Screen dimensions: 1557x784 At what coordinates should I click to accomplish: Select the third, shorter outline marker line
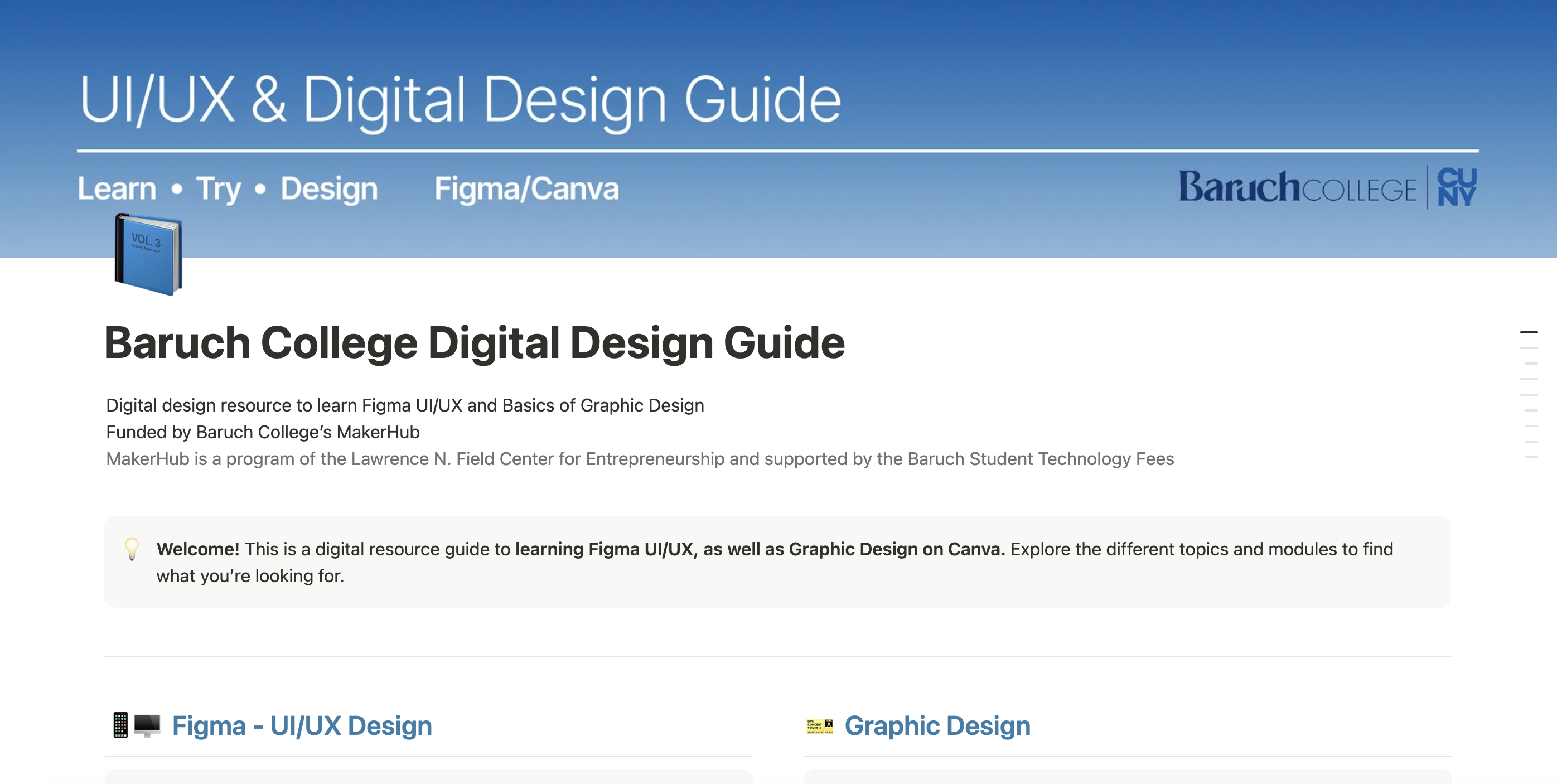click(x=1530, y=364)
